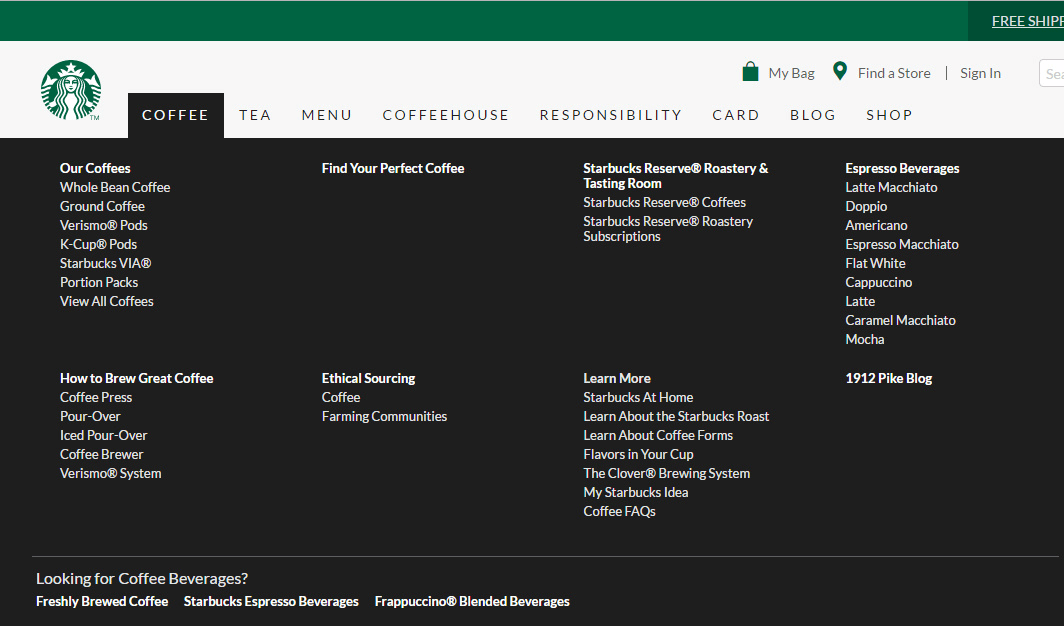Open Starbucks Reserve® Coffees link
The image size is (1064, 626).
pos(664,202)
